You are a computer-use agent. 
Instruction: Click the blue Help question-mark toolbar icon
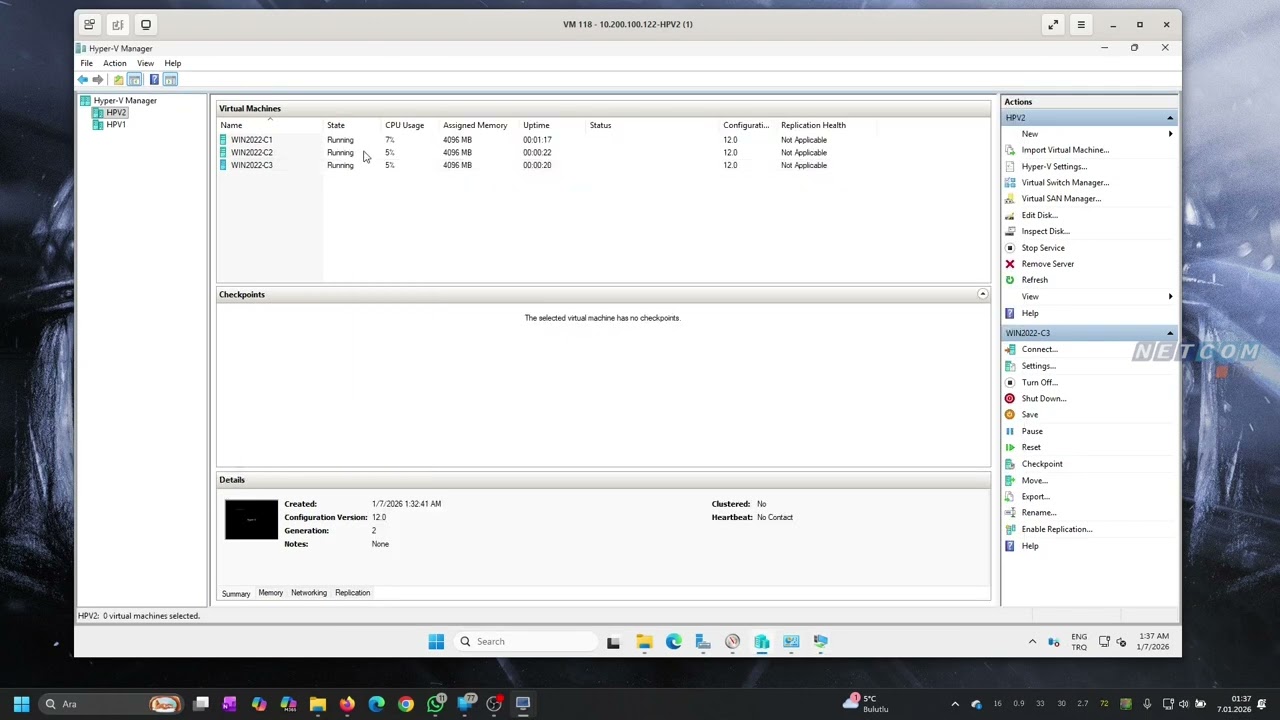click(154, 80)
